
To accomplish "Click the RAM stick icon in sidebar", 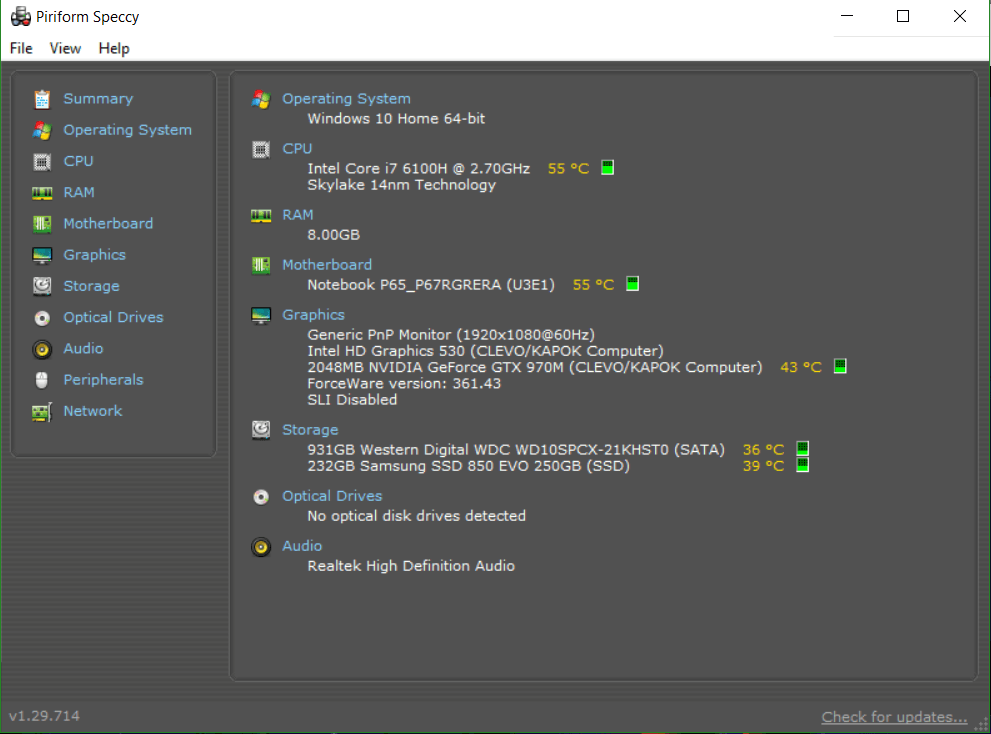I will (42, 193).
